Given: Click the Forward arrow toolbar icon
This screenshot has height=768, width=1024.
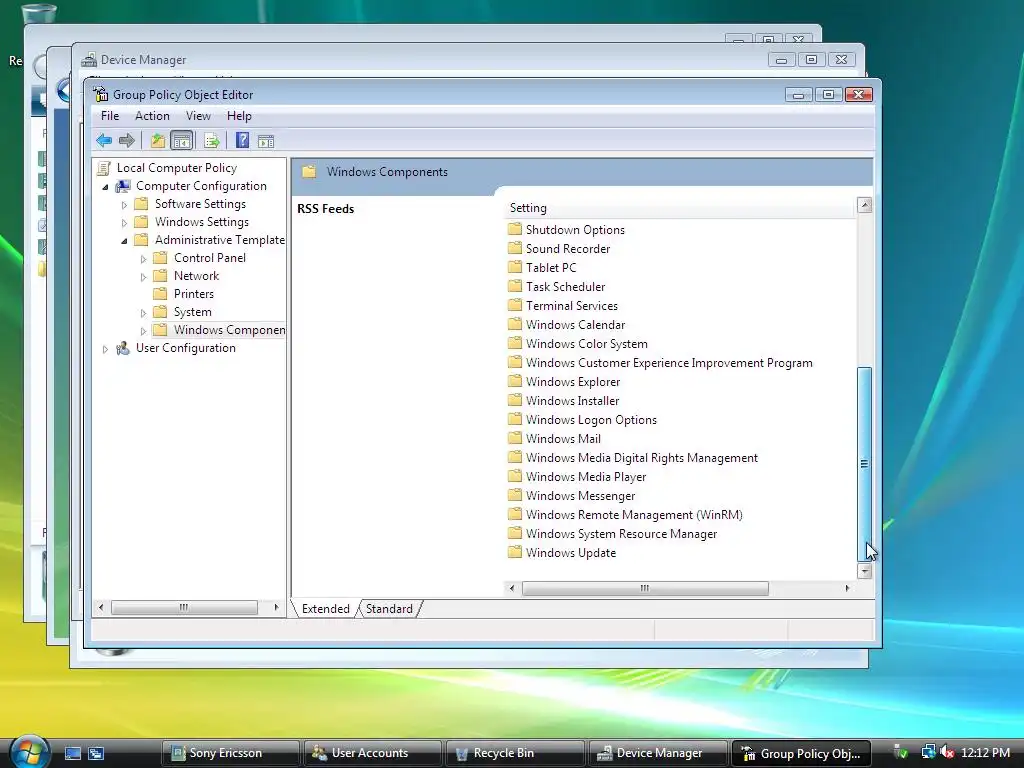Looking at the screenshot, I should tap(127, 140).
